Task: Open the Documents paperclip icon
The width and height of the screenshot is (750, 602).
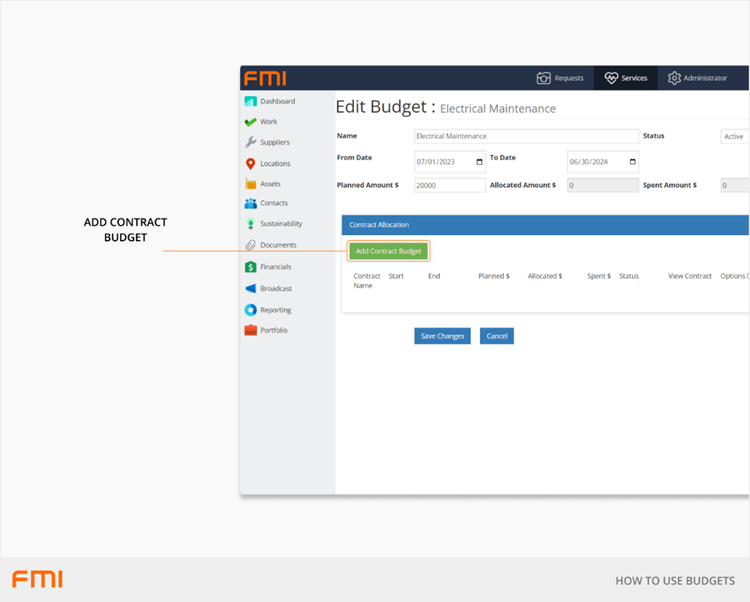Action: [x=251, y=245]
